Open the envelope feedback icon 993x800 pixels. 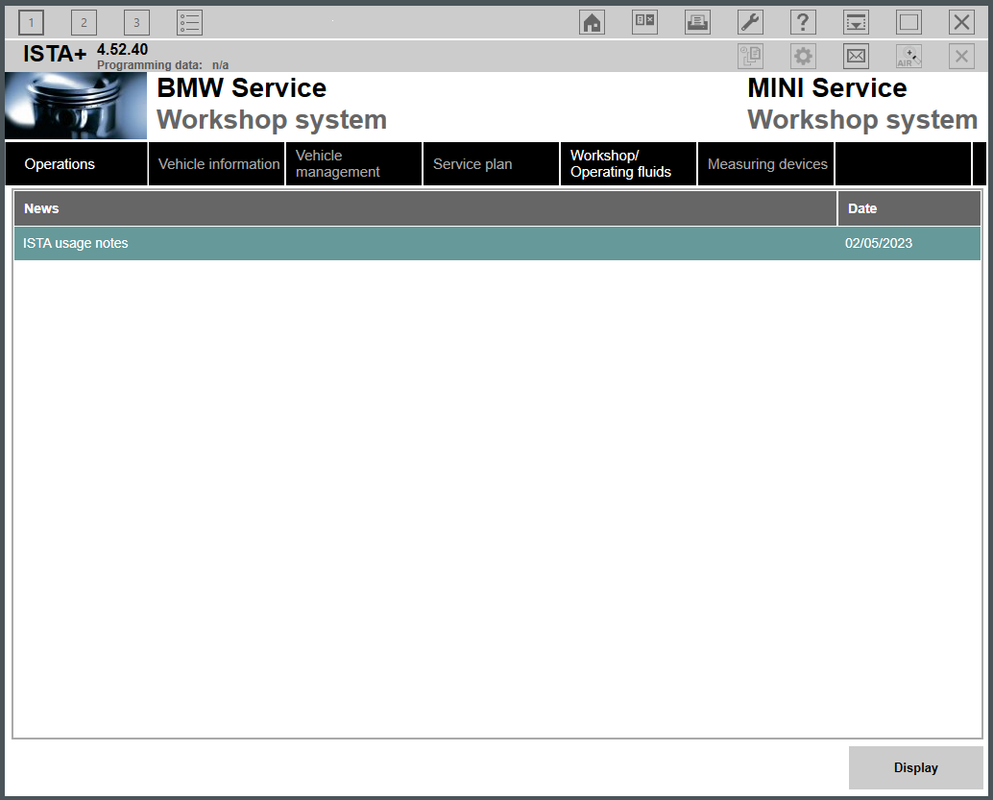(x=856, y=56)
